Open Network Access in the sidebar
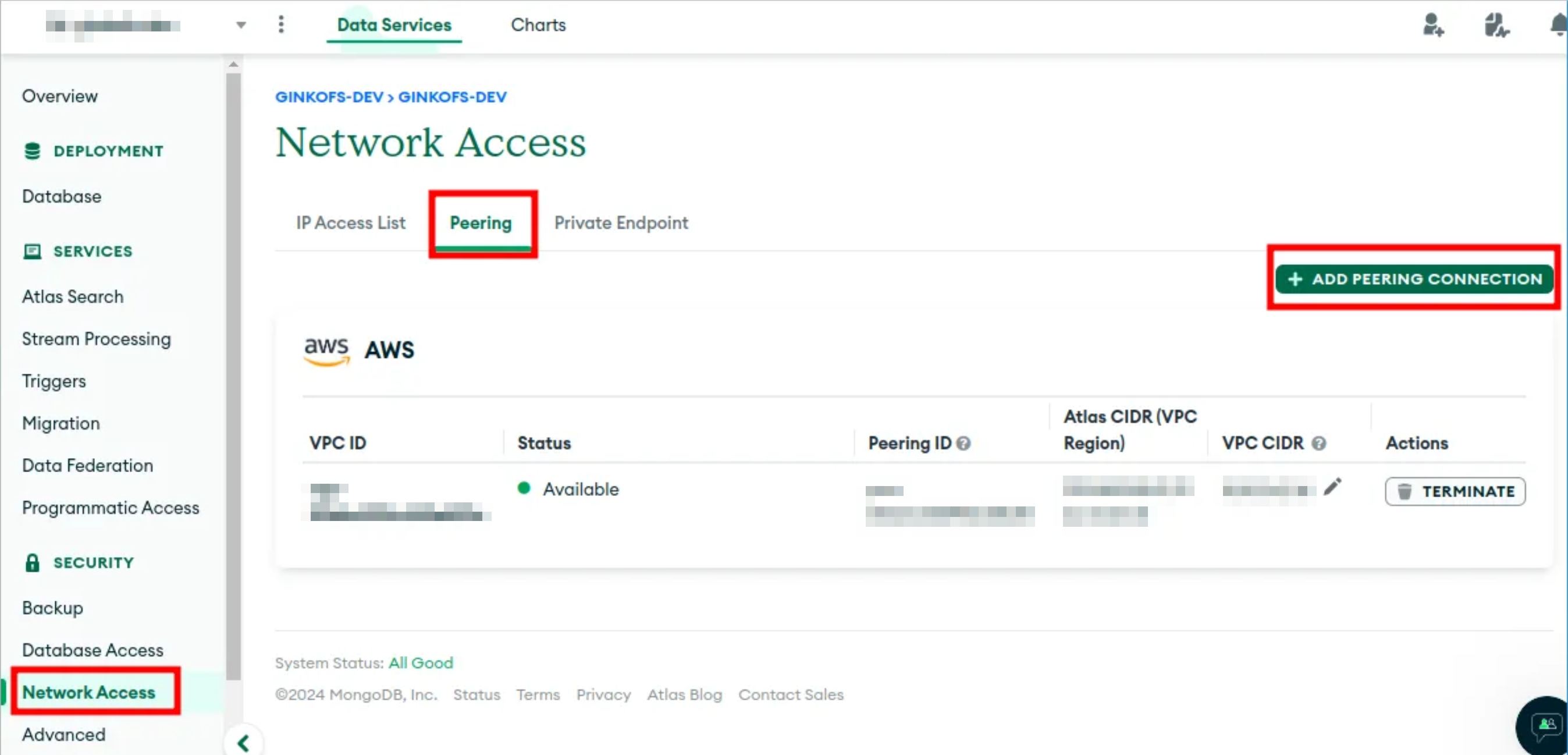The width and height of the screenshot is (1568, 755). [x=89, y=692]
